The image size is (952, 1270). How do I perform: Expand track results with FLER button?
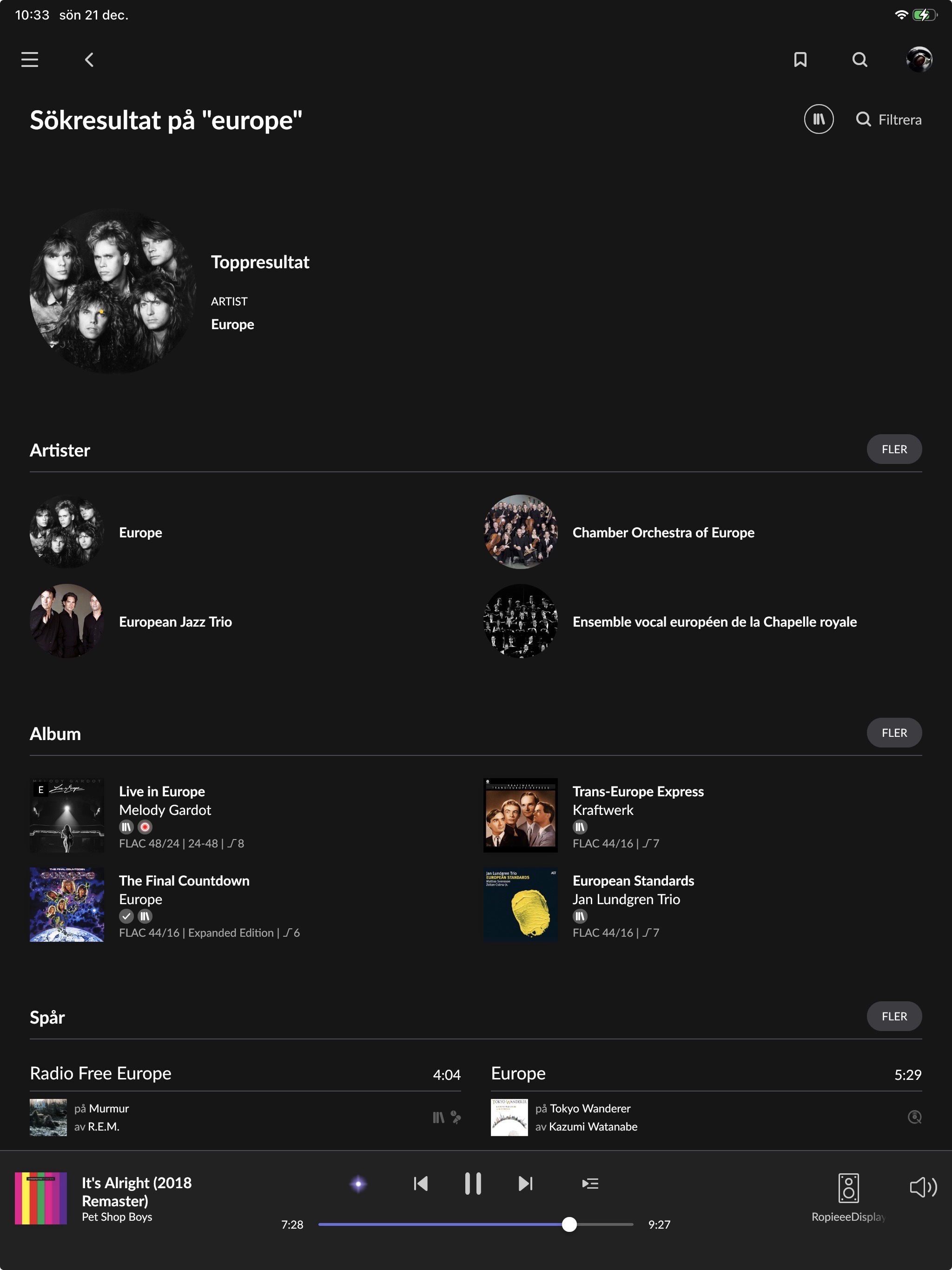pos(893,1016)
